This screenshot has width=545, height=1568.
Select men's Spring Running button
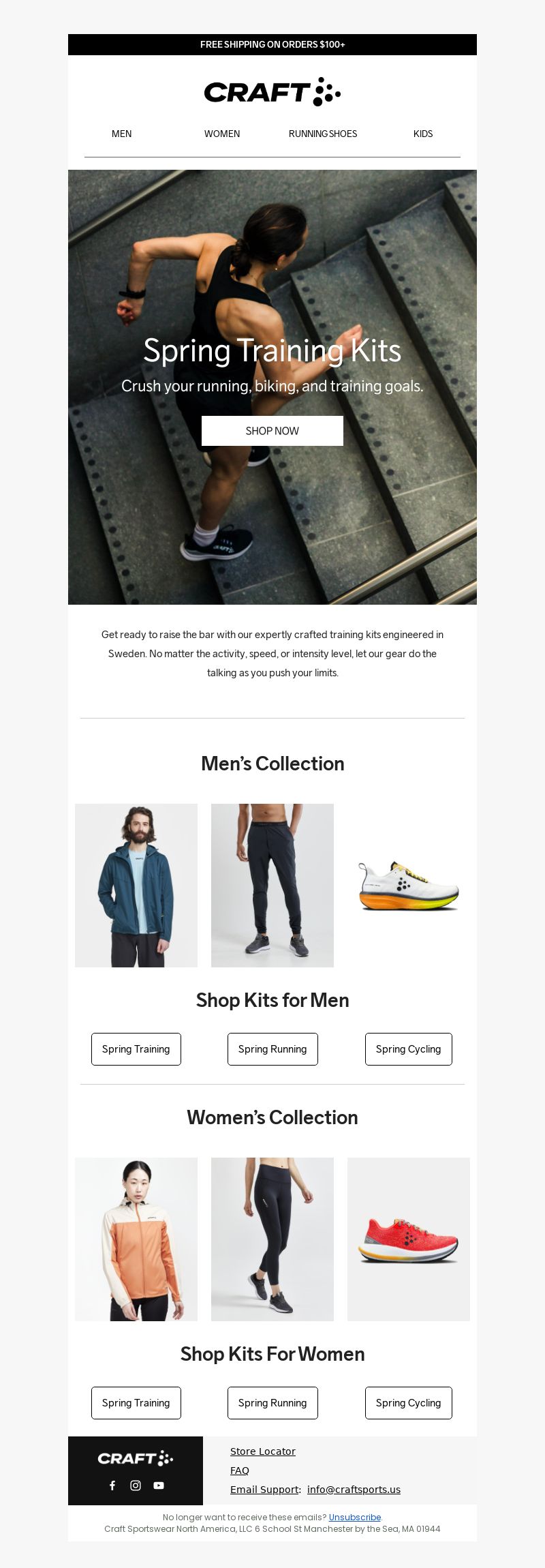click(x=272, y=1049)
